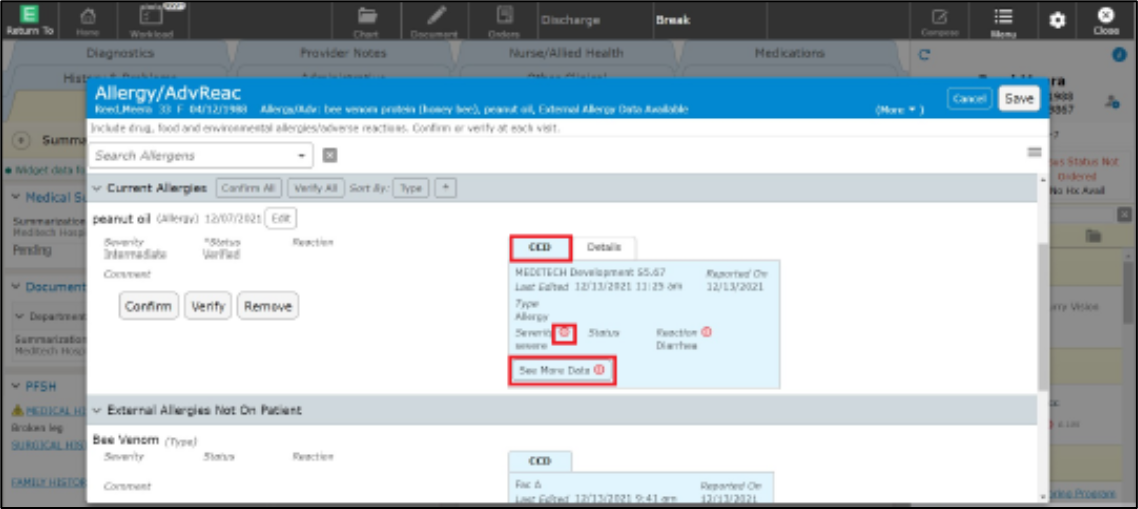This screenshot has width=1138, height=509.
Task: Click the settings gear icon
Action: 1056,21
